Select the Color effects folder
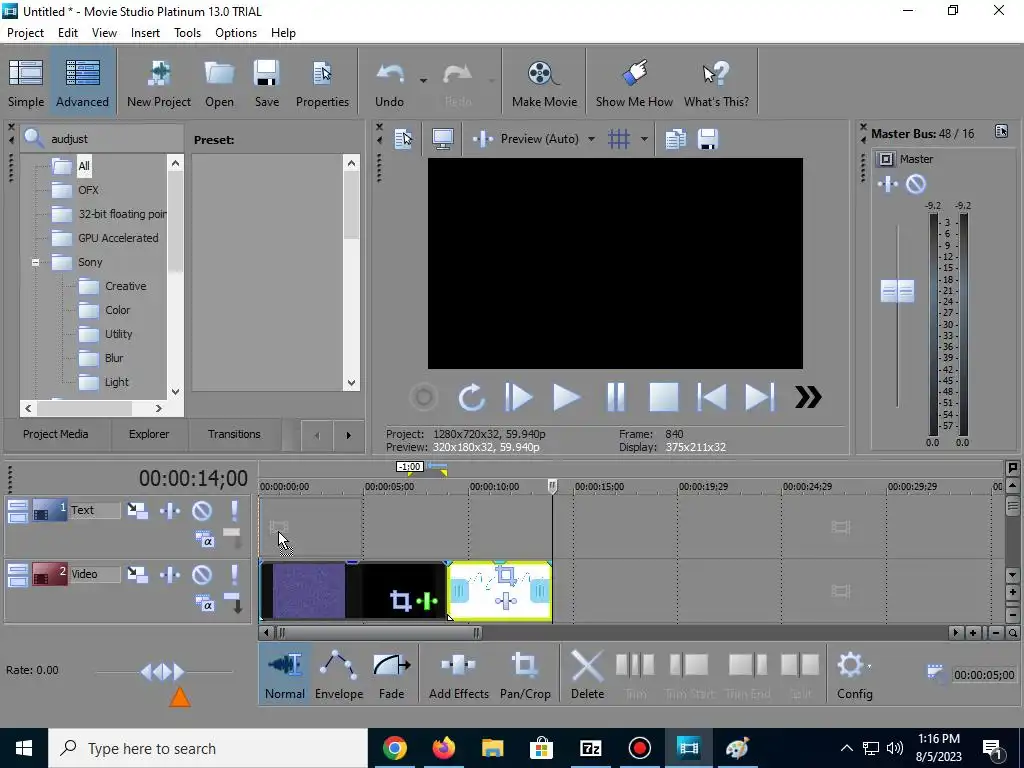 [x=118, y=310]
